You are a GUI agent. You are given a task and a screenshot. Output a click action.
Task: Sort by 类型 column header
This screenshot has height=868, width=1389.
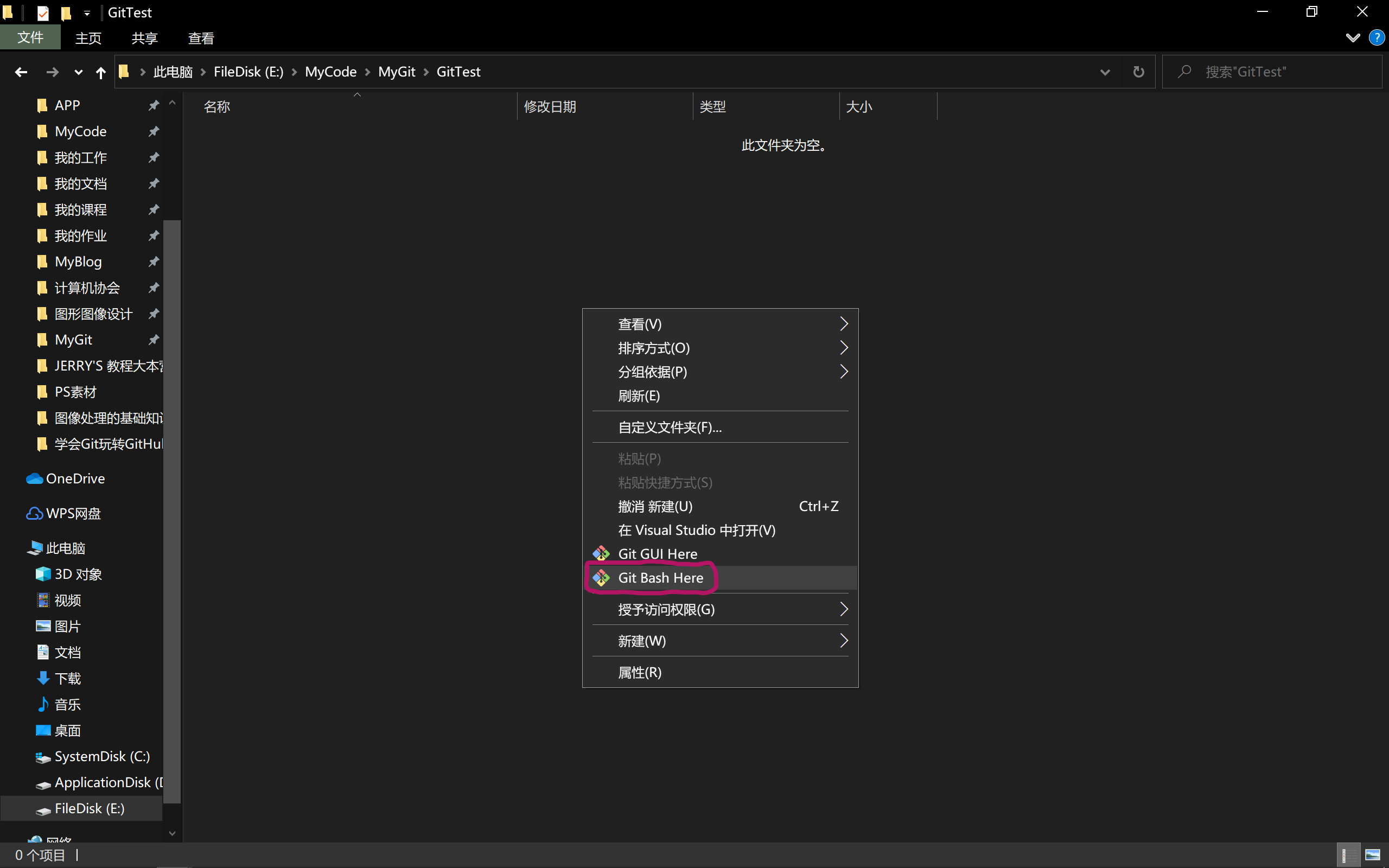[766, 107]
